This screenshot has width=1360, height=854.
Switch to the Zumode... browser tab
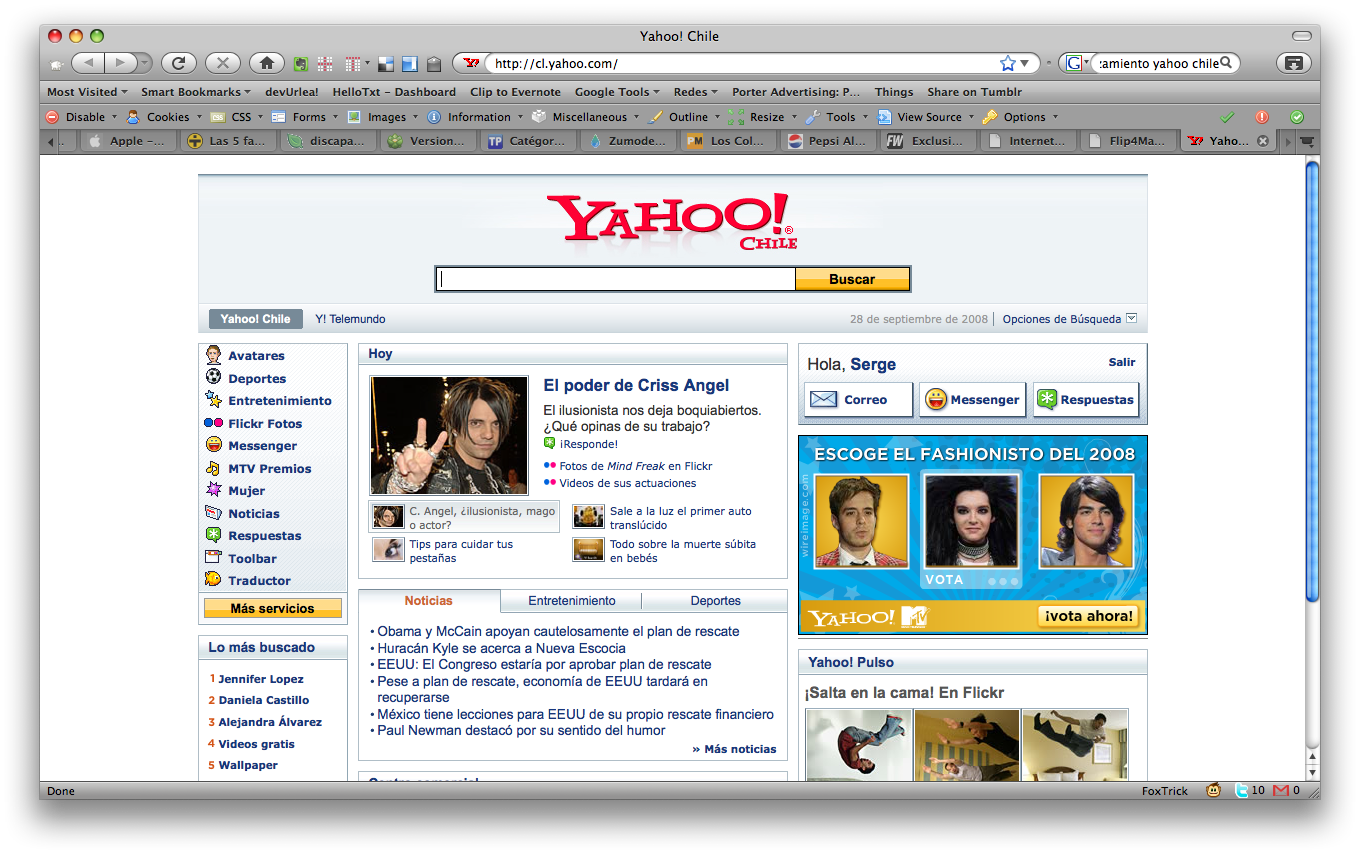[628, 141]
